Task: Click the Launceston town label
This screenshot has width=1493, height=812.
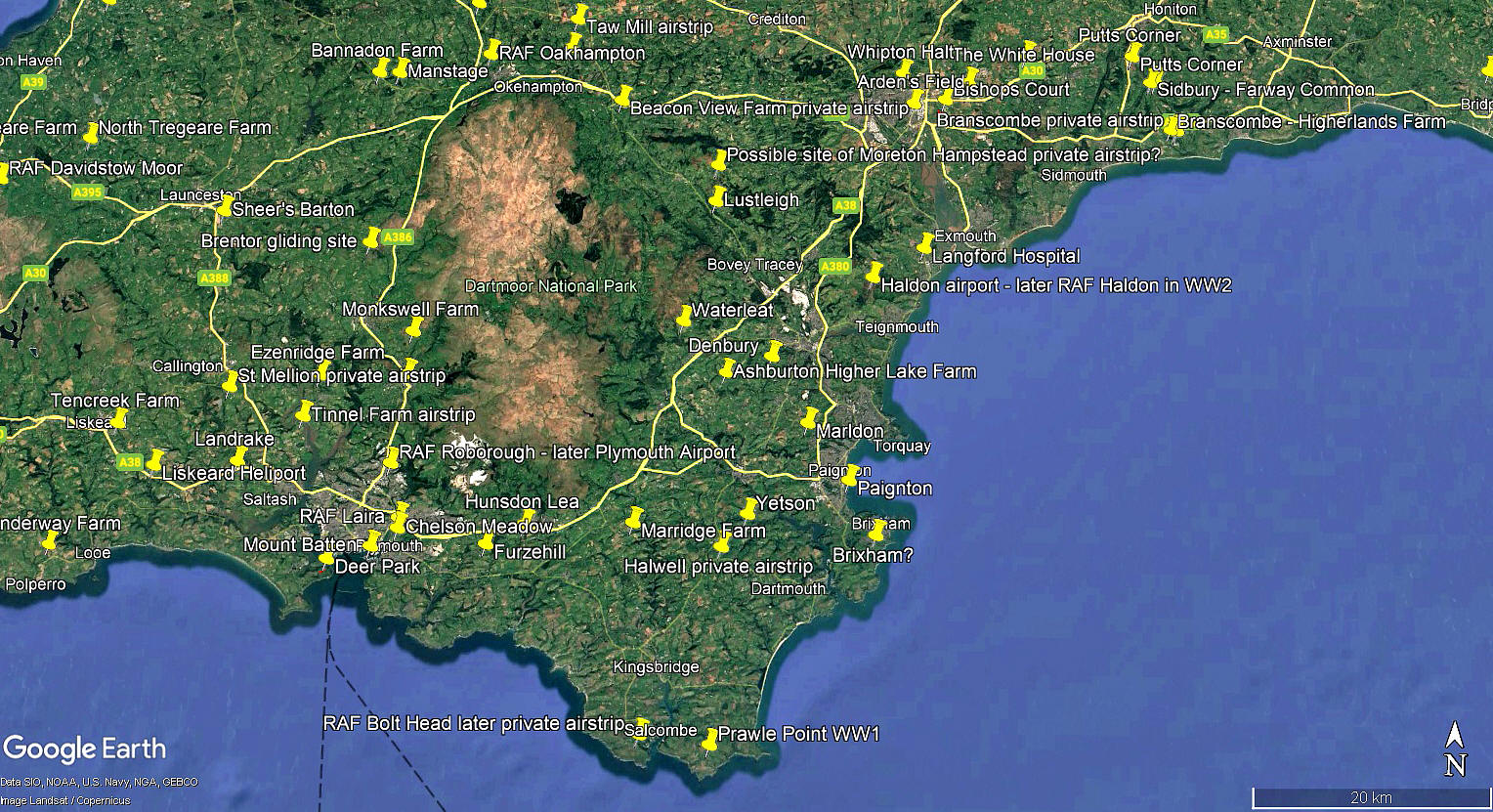Action: 200,195
